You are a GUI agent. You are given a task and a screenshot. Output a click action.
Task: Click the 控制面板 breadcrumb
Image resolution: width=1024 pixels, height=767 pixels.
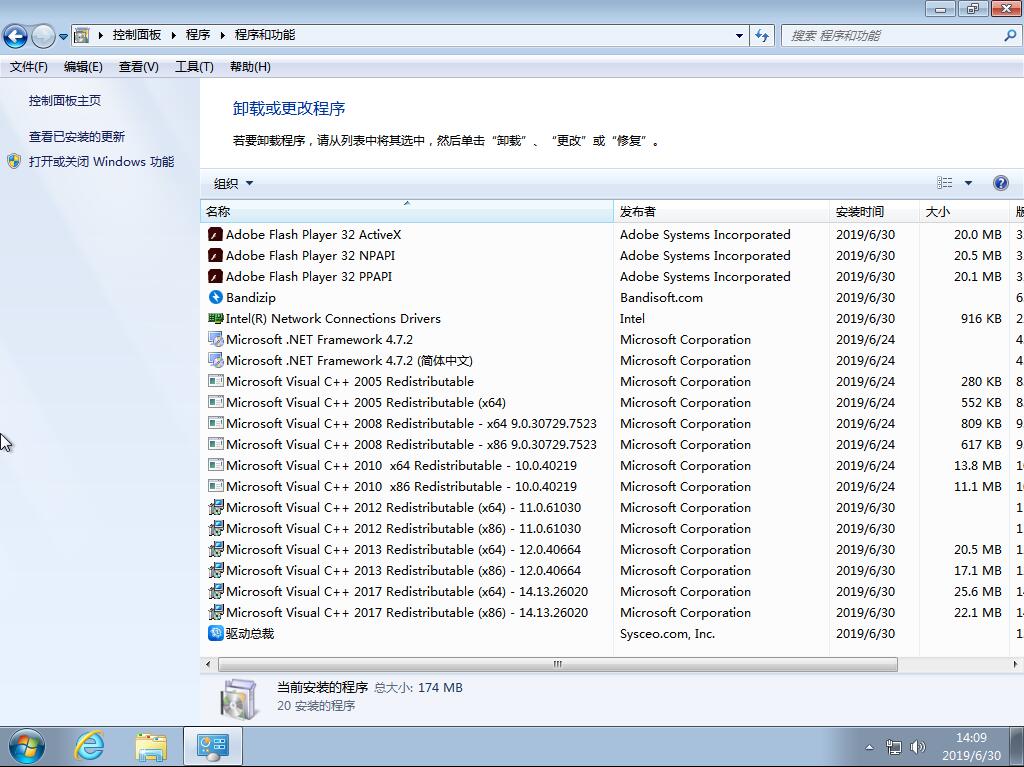pos(136,35)
